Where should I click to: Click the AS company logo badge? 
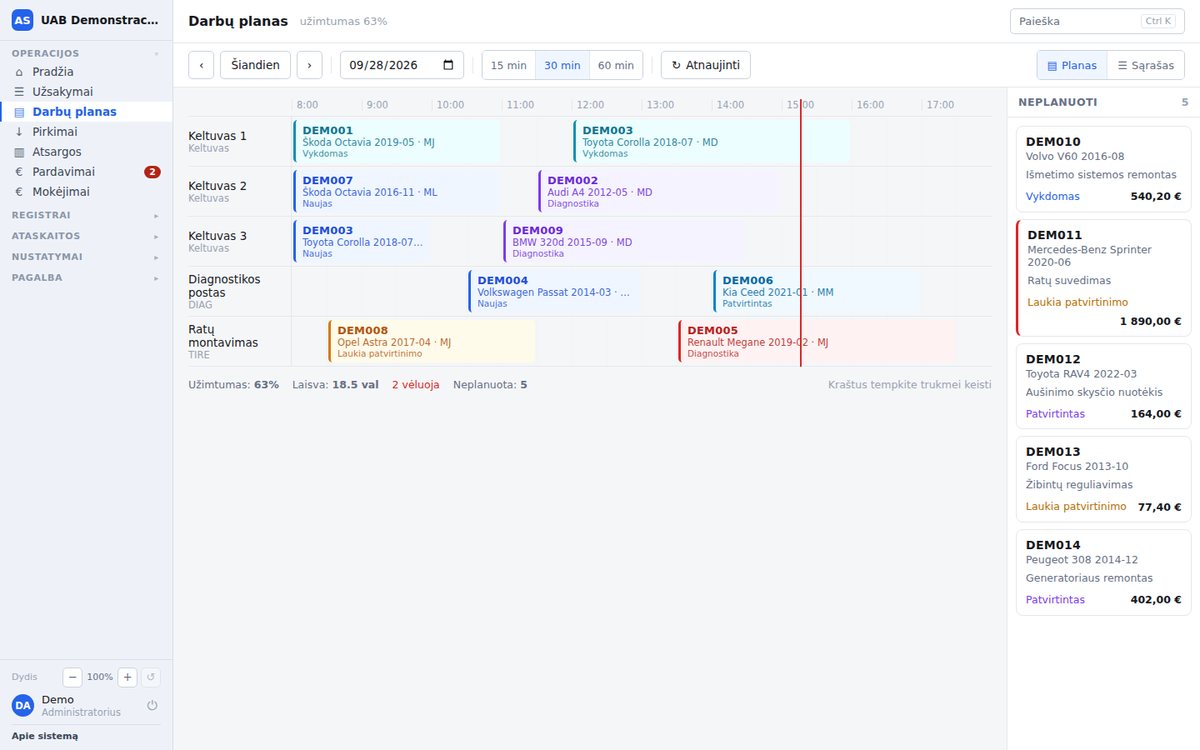coord(22,20)
